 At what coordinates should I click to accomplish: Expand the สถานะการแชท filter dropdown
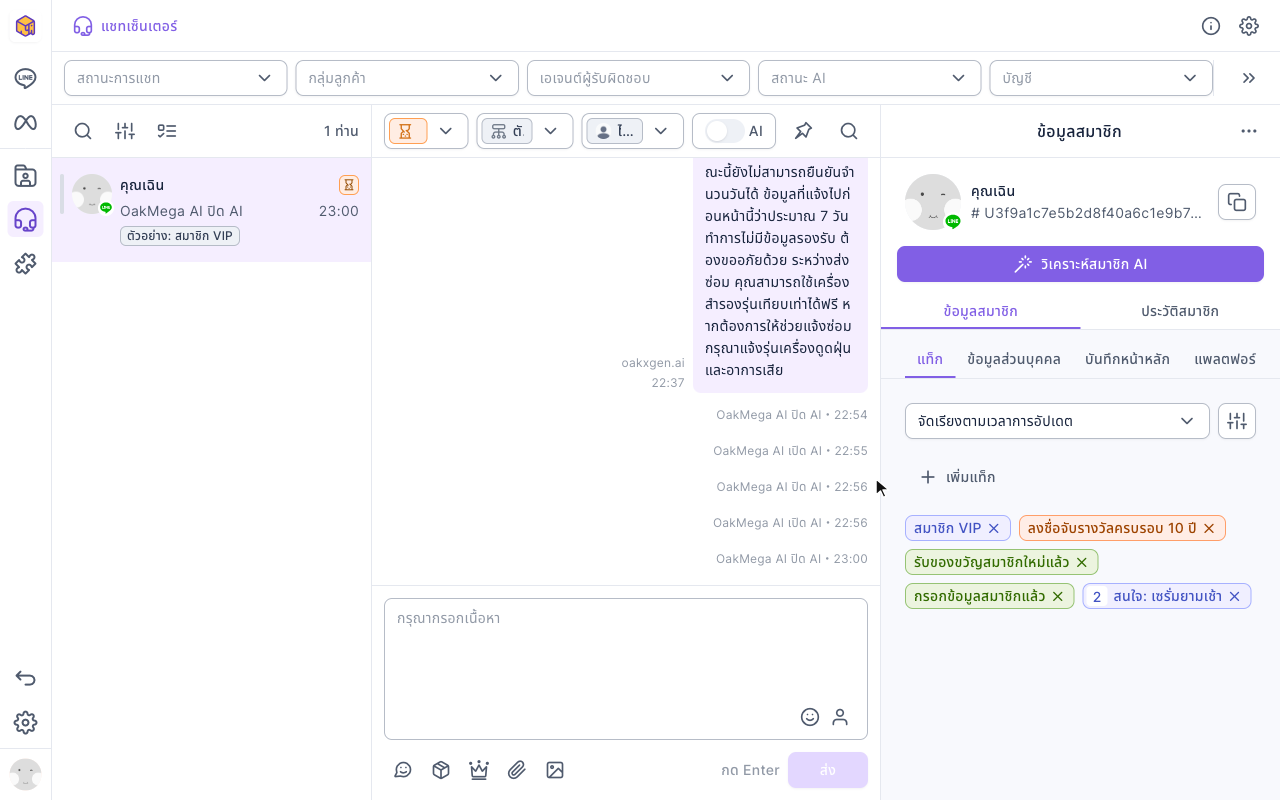point(175,78)
